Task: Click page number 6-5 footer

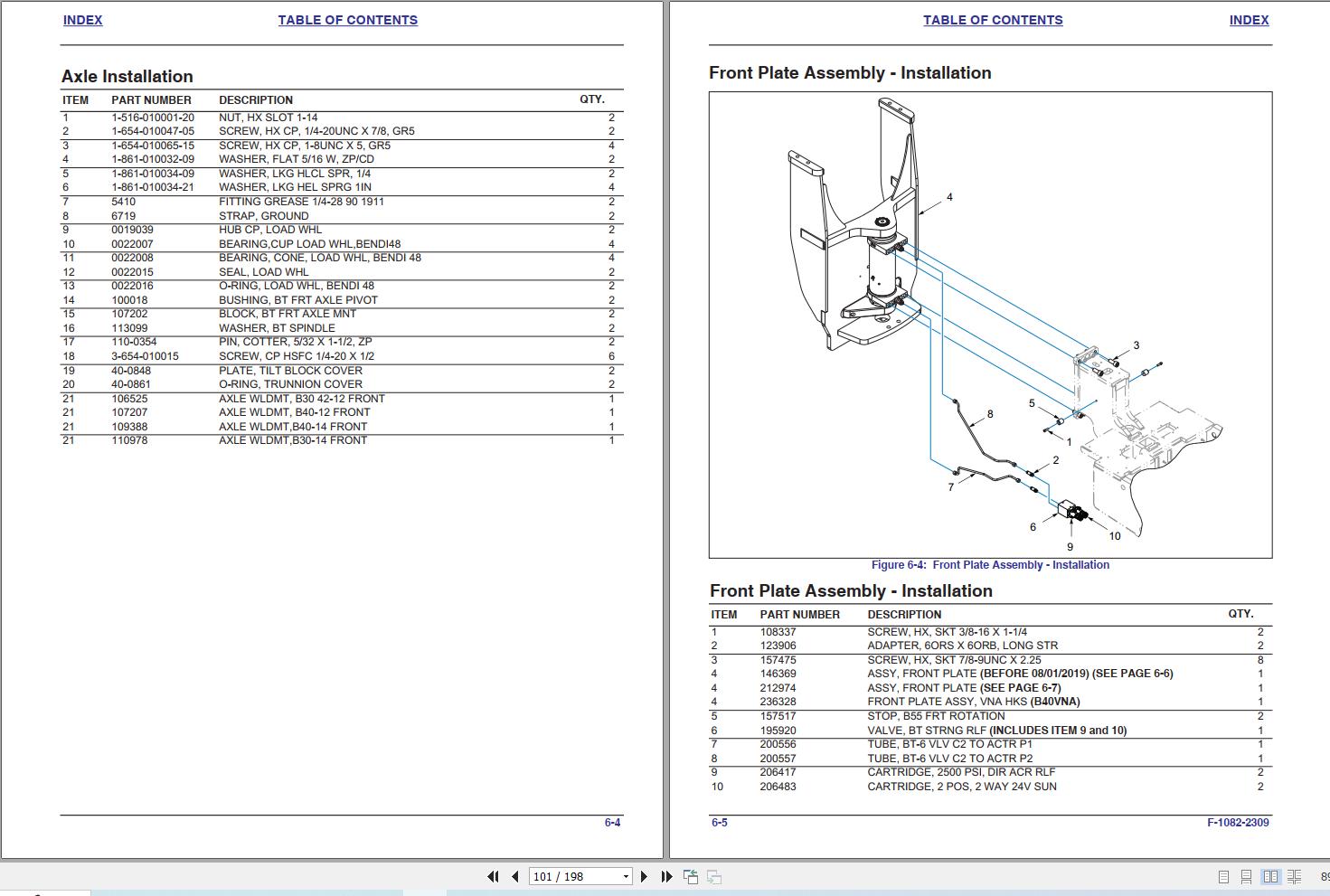Action: coord(720,823)
